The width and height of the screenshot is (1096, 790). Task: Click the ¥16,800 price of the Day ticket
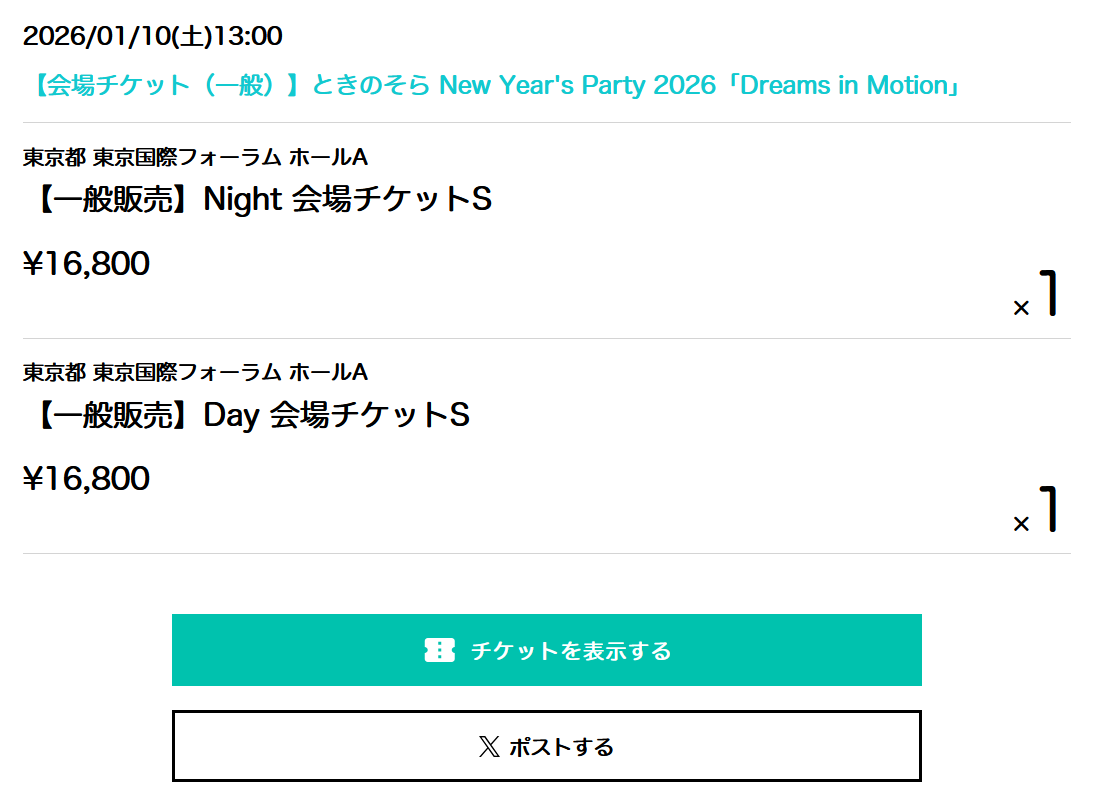point(86,479)
